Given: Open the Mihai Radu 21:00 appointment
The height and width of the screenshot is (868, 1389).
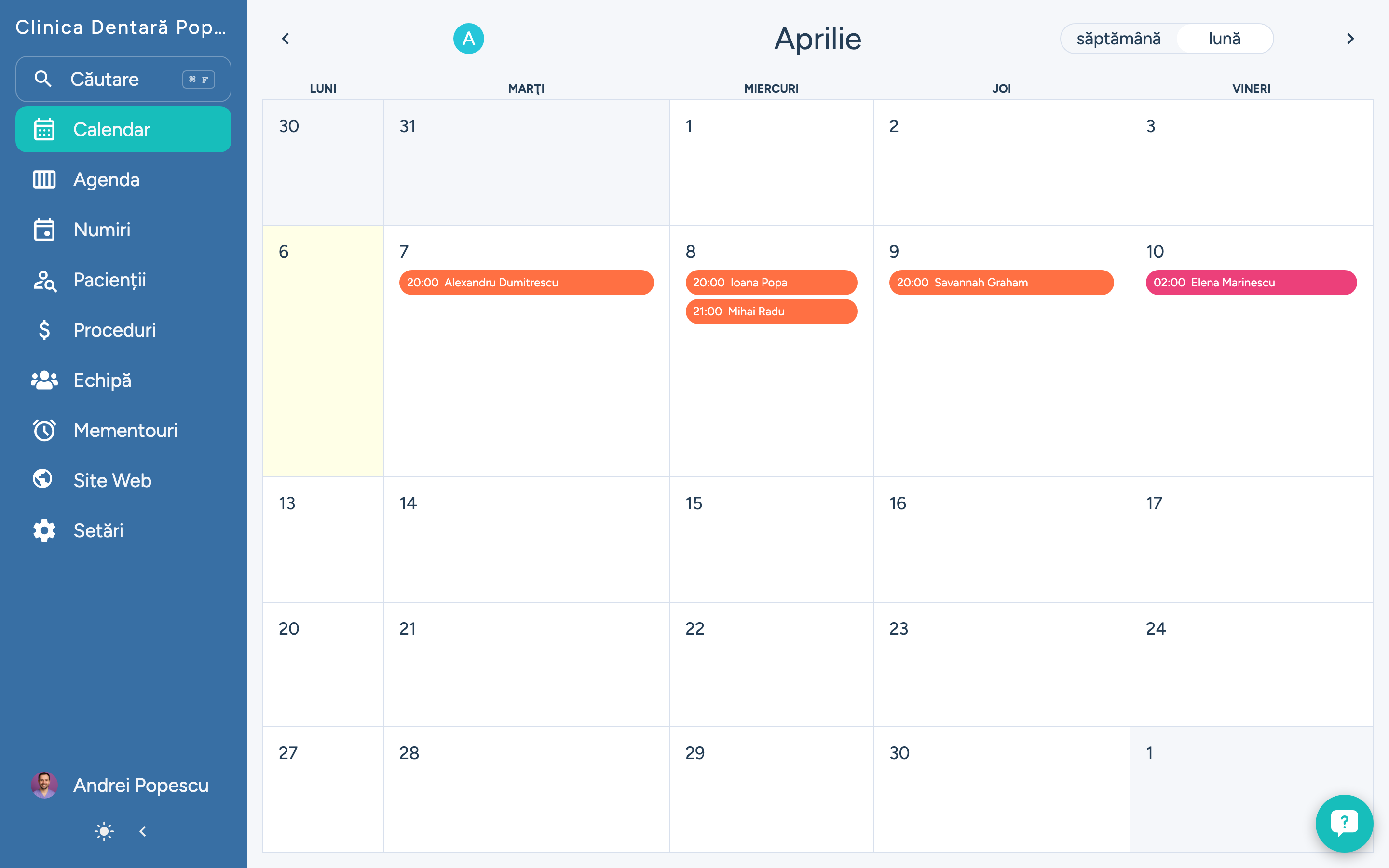Looking at the screenshot, I should (x=771, y=312).
